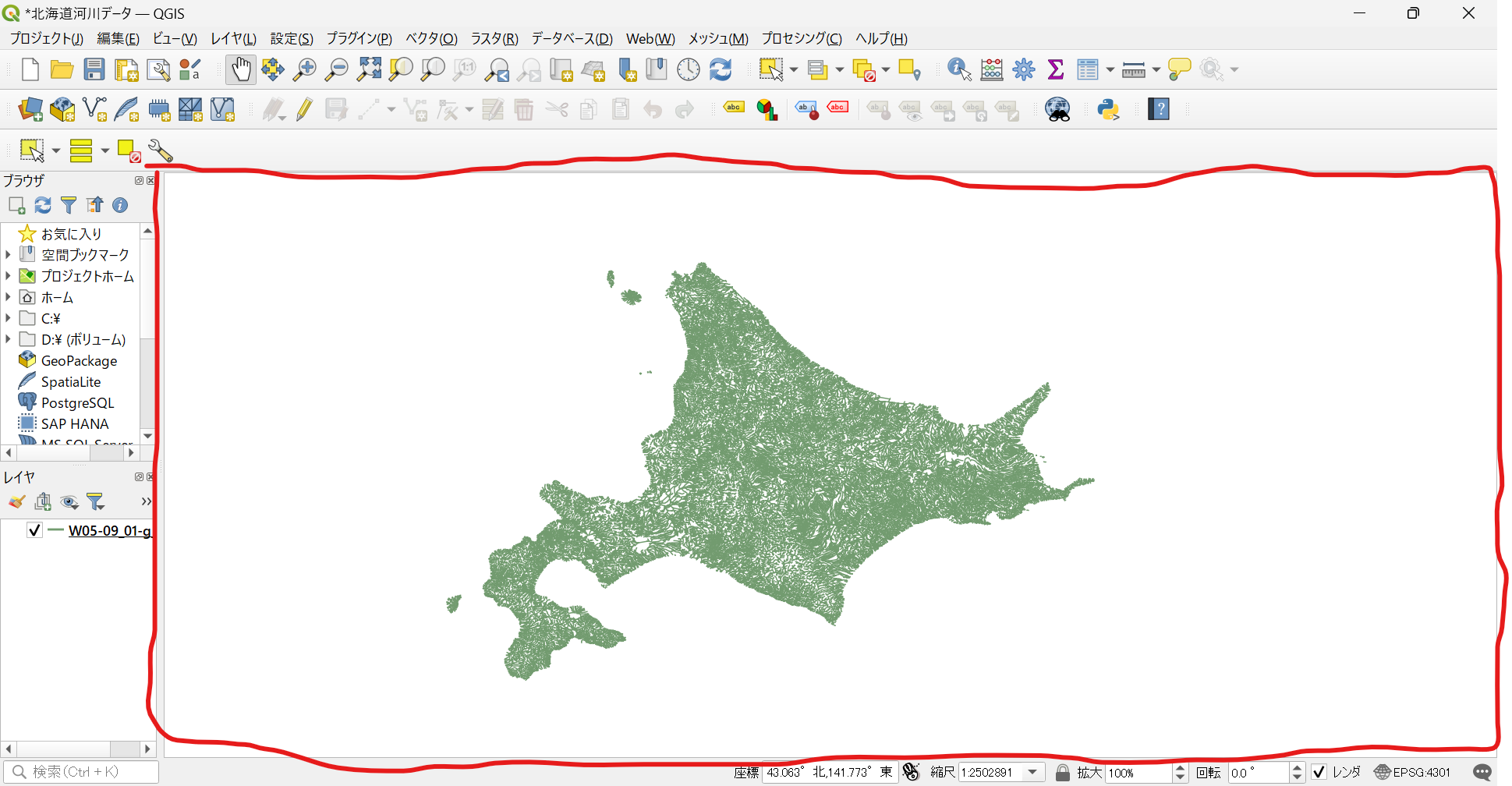
Task: Click the Add Group icon in Layers panel
Action: (x=43, y=501)
